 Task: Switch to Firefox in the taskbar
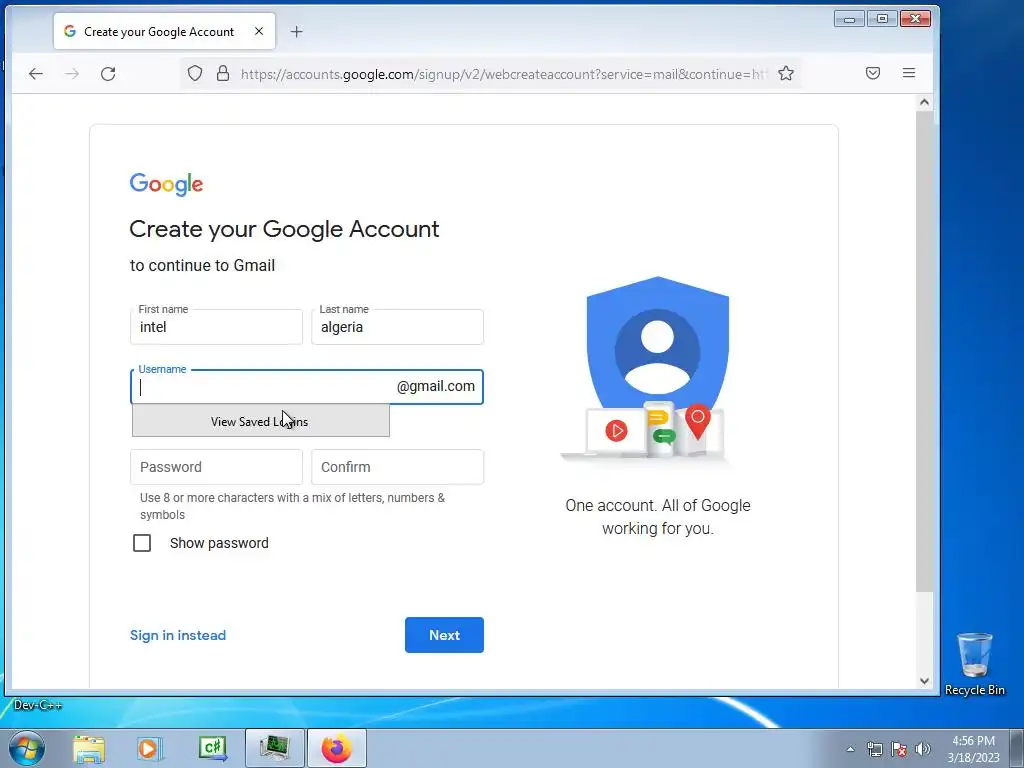pyautogui.click(x=337, y=748)
